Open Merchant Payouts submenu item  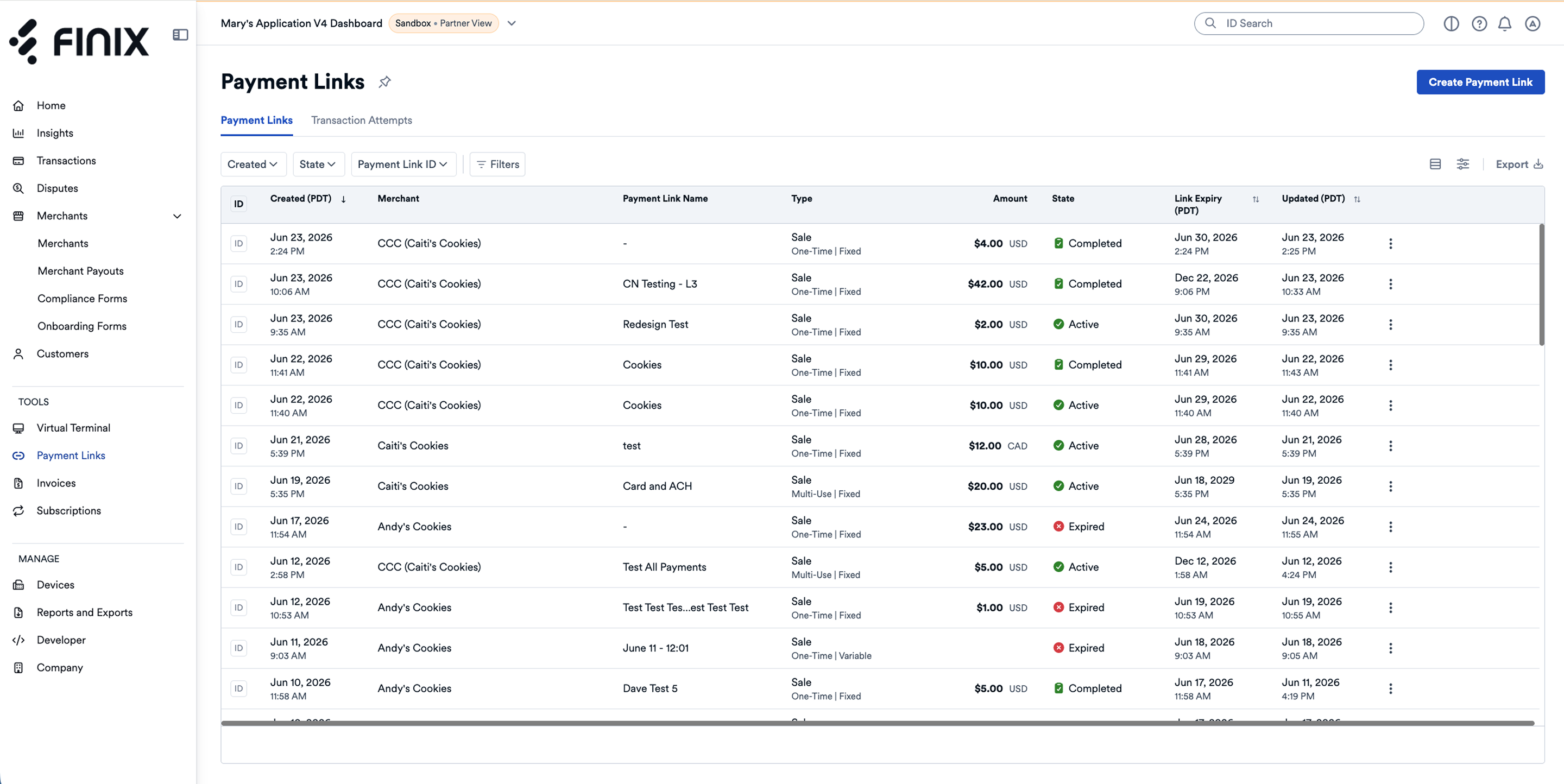(x=81, y=271)
